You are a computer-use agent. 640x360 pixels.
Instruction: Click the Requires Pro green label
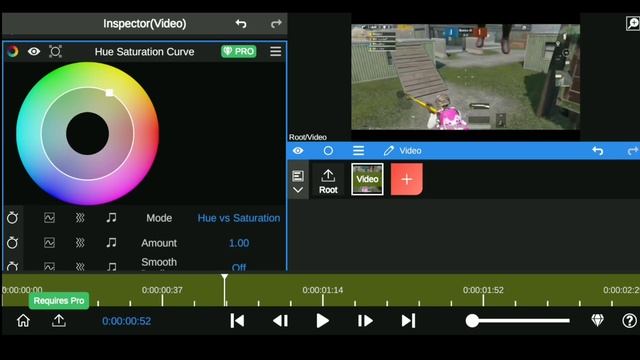pyautogui.click(x=59, y=301)
